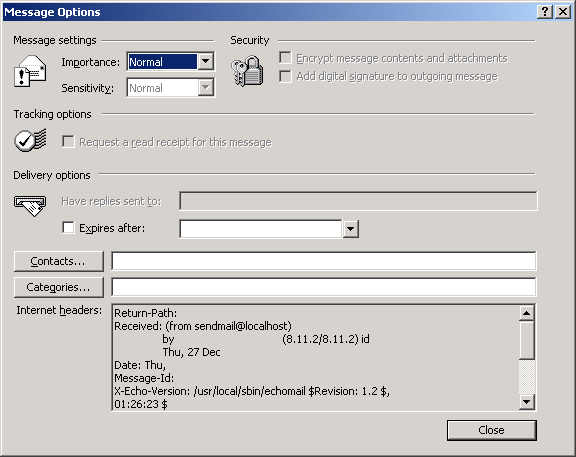Open the Expires after date dropdown arrow

(351, 229)
